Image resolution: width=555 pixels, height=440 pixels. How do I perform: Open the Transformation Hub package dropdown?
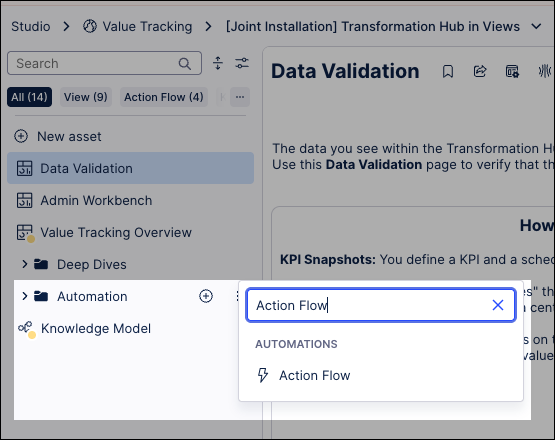pyautogui.click(x=537, y=27)
